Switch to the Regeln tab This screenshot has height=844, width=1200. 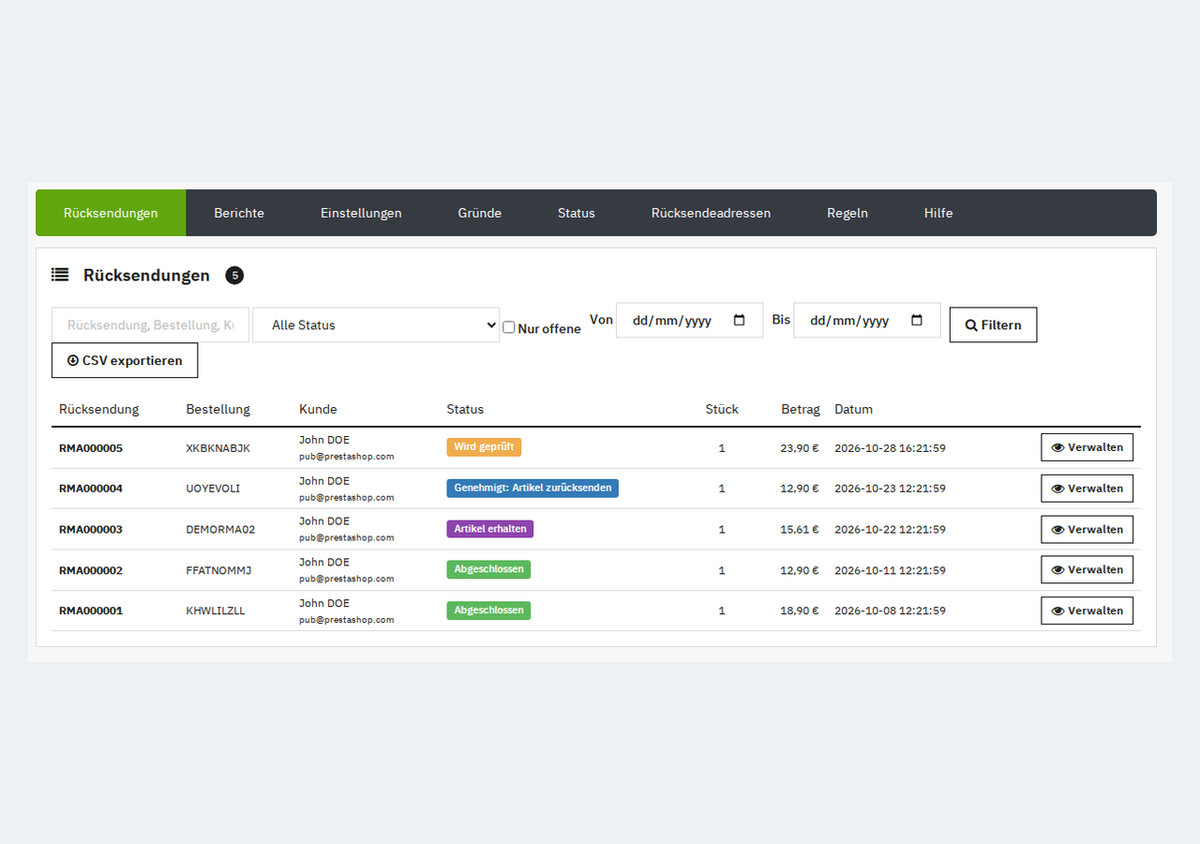tap(847, 213)
